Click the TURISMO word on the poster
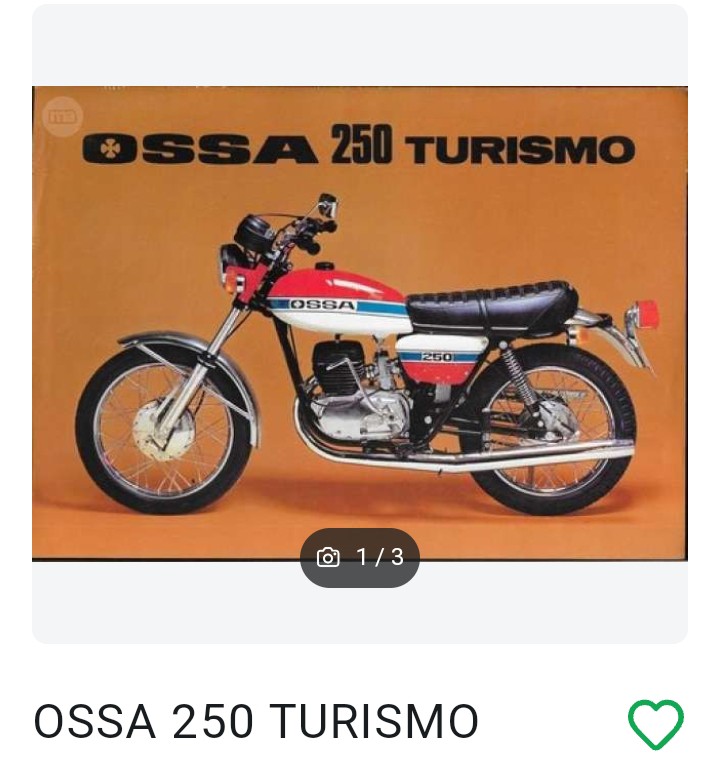 [520, 150]
